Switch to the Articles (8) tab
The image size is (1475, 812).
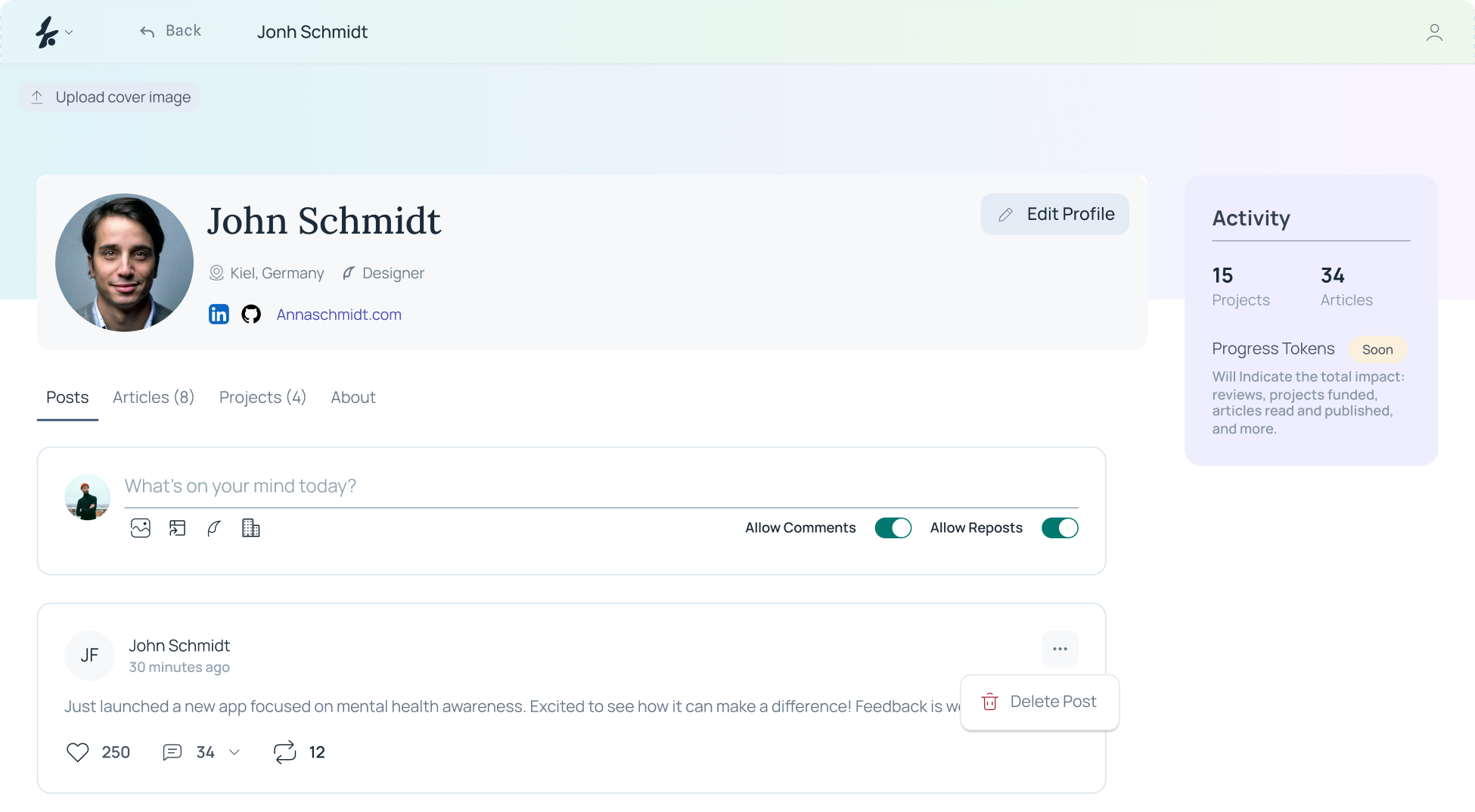pos(154,397)
